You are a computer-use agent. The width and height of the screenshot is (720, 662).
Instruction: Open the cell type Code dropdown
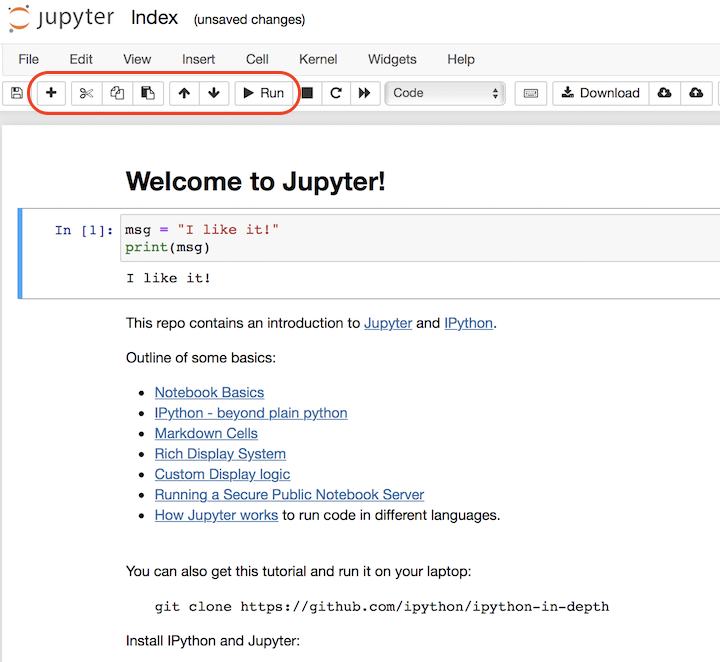(445, 93)
